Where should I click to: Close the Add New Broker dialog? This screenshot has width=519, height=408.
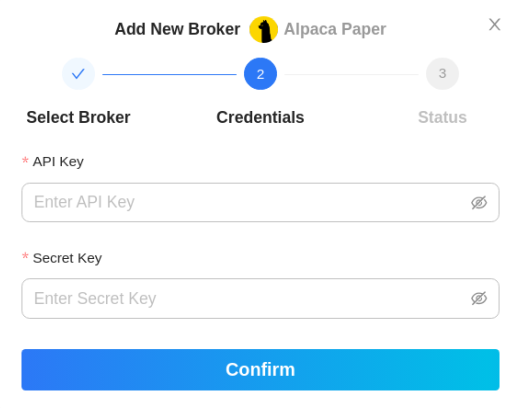tap(494, 24)
